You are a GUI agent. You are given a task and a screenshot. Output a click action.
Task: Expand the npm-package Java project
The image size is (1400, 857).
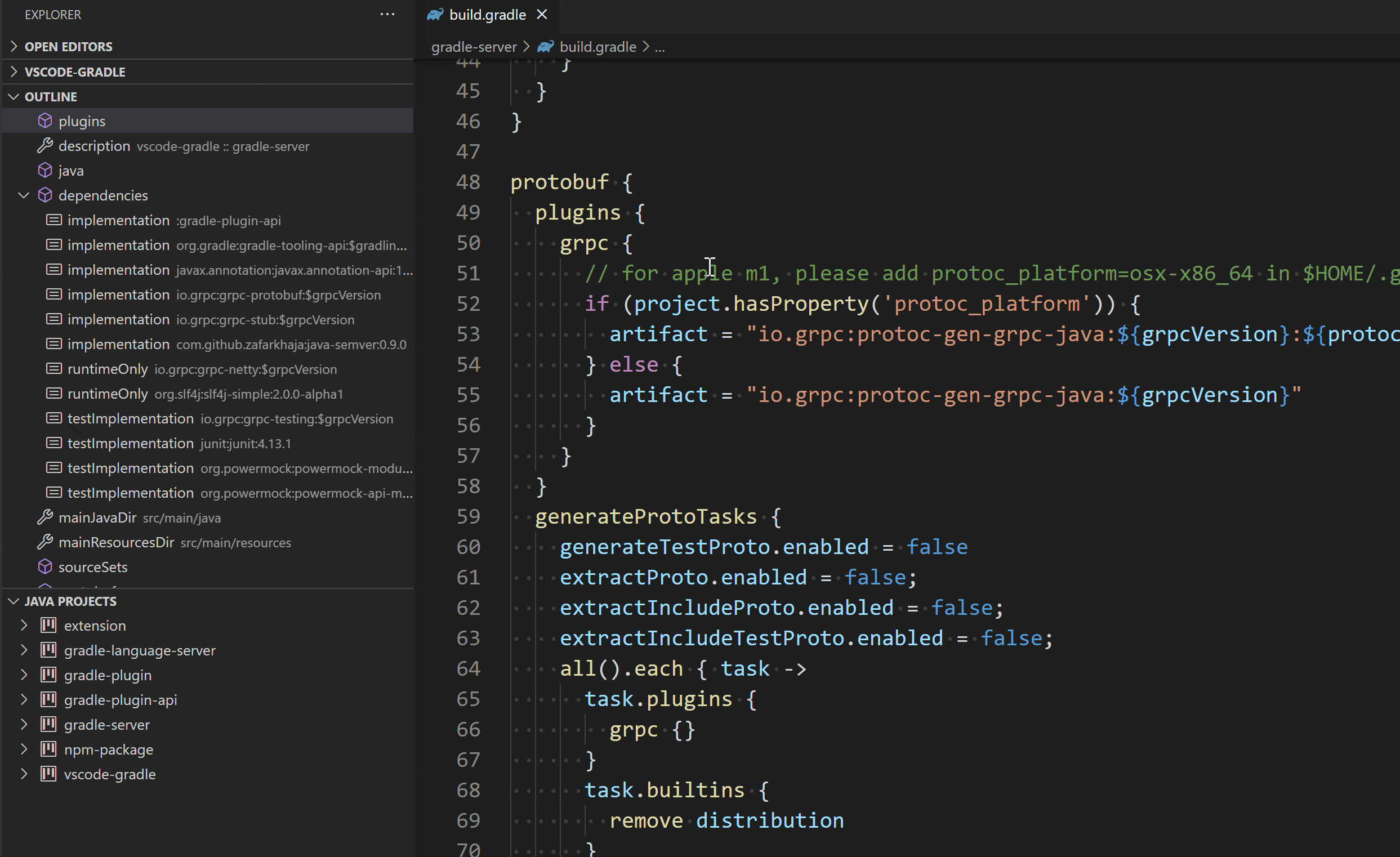click(x=24, y=749)
